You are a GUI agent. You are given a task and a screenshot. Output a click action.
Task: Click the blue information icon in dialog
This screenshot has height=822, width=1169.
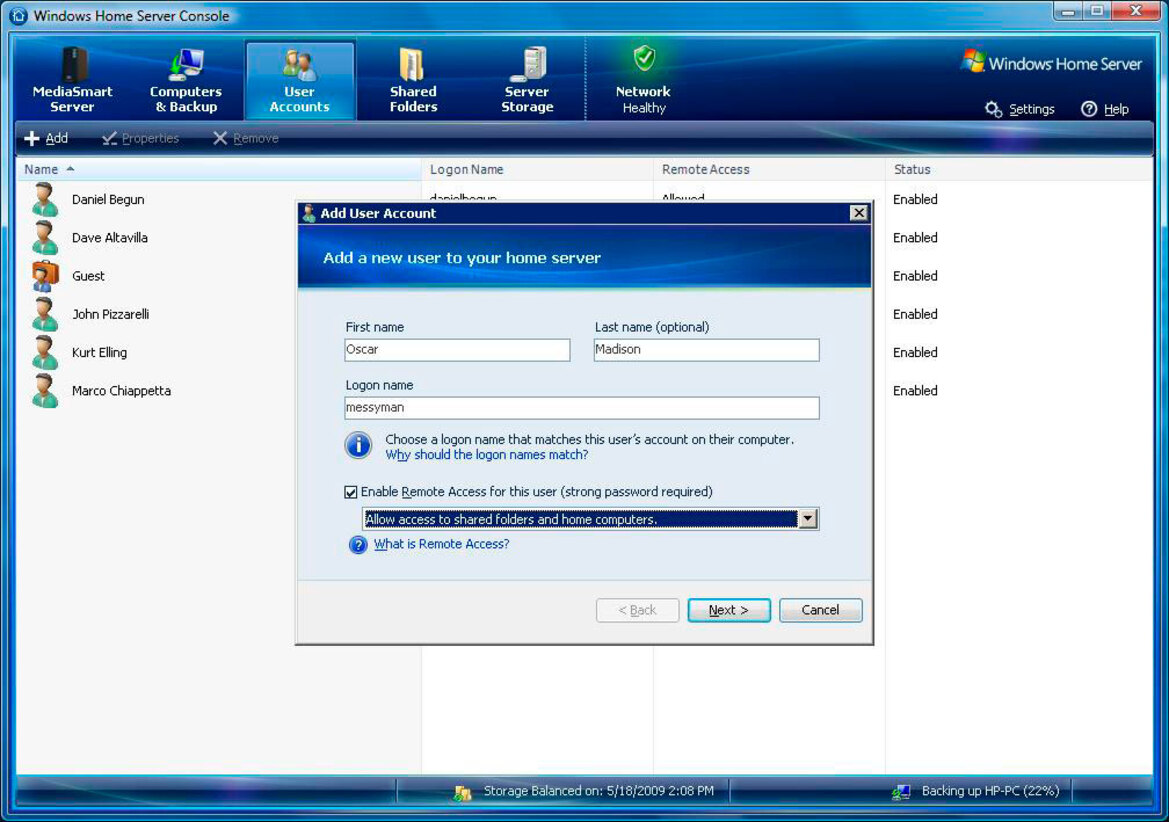[358, 445]
